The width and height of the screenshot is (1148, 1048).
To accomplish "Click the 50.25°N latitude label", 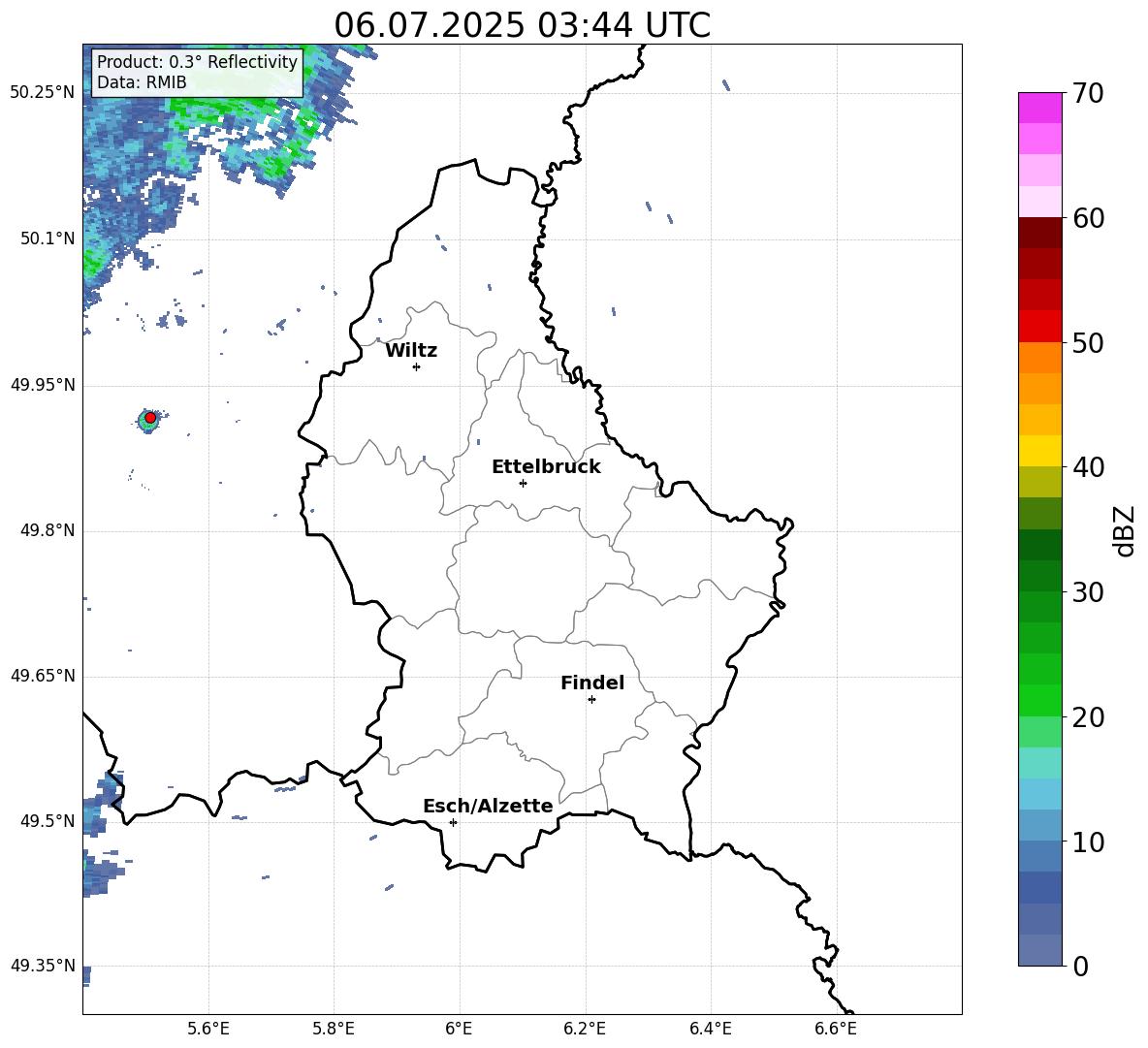I will pos(42,92).
